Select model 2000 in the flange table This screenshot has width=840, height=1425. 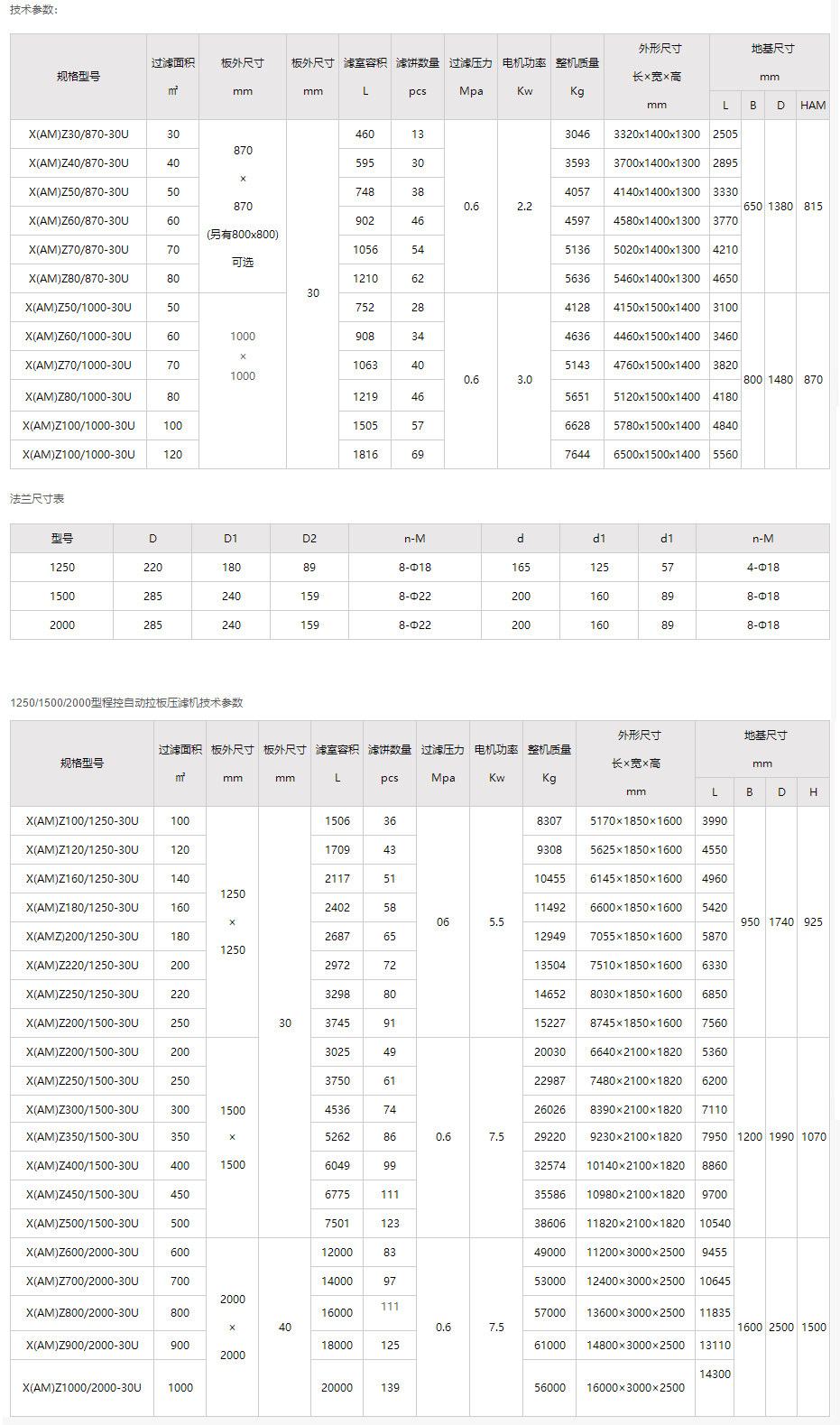point(62,625)
